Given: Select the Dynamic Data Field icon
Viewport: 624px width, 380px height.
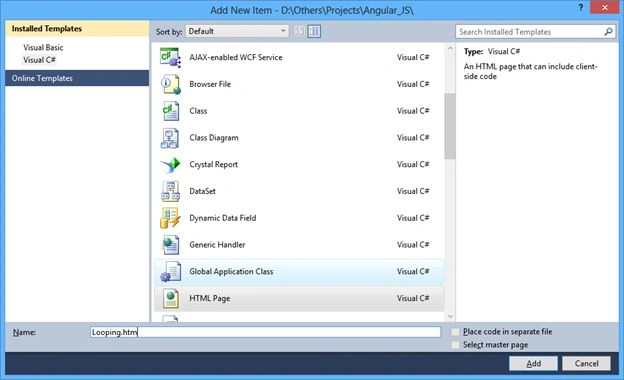Looking at the screenshot, I should (x=170, y=218).
